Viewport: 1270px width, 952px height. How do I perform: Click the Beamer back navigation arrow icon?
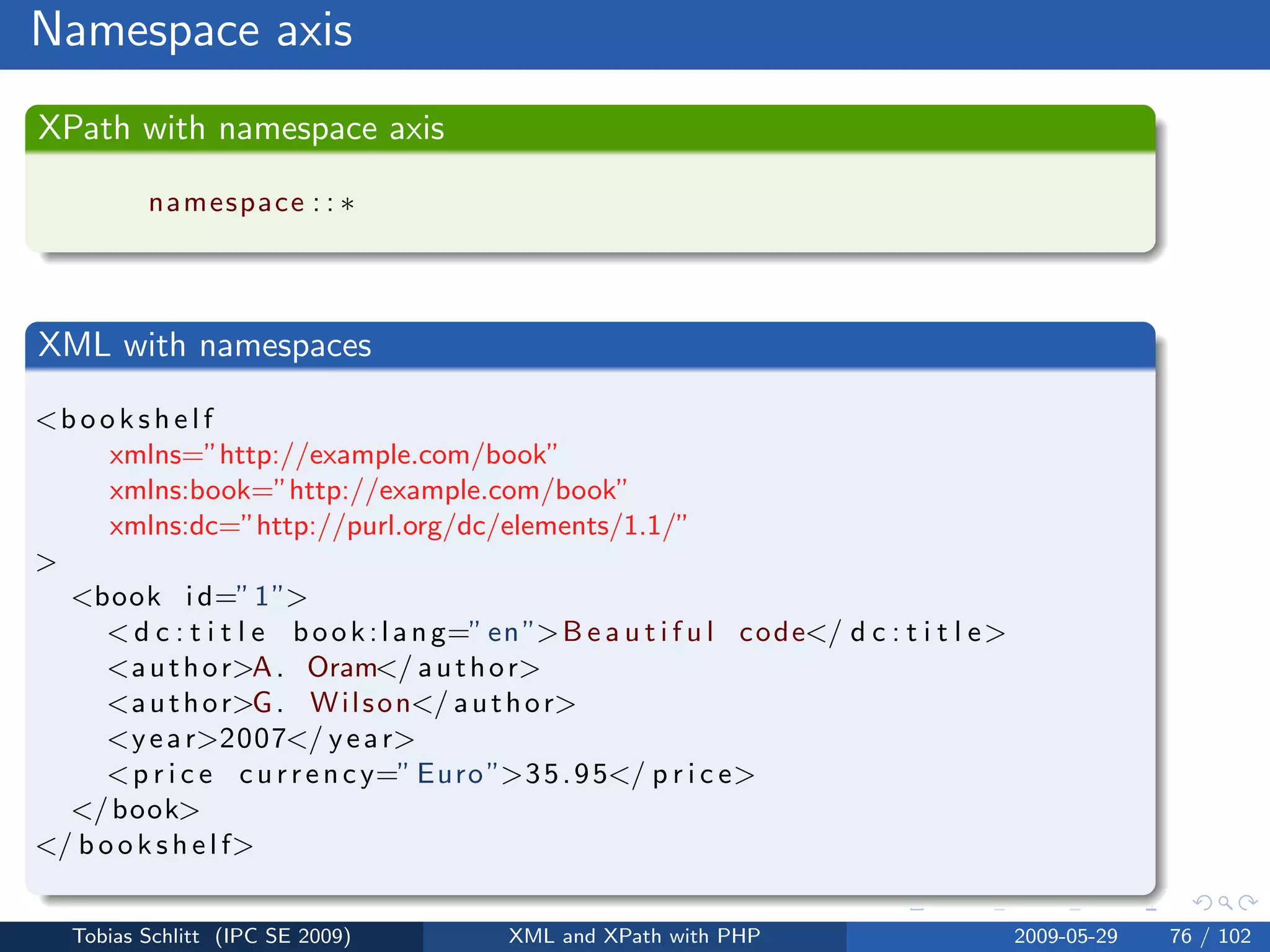[x=1202, y=902]
